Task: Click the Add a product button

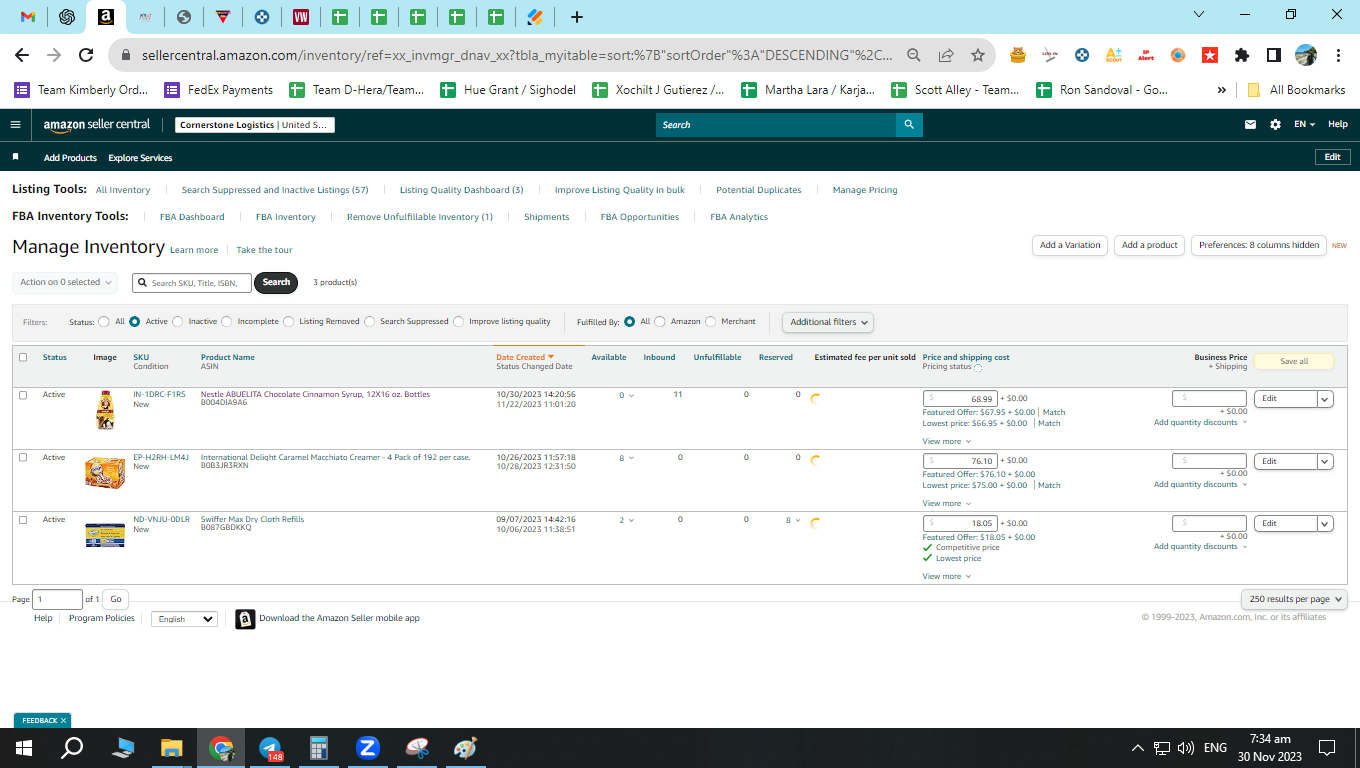Action: point(1150,245)
